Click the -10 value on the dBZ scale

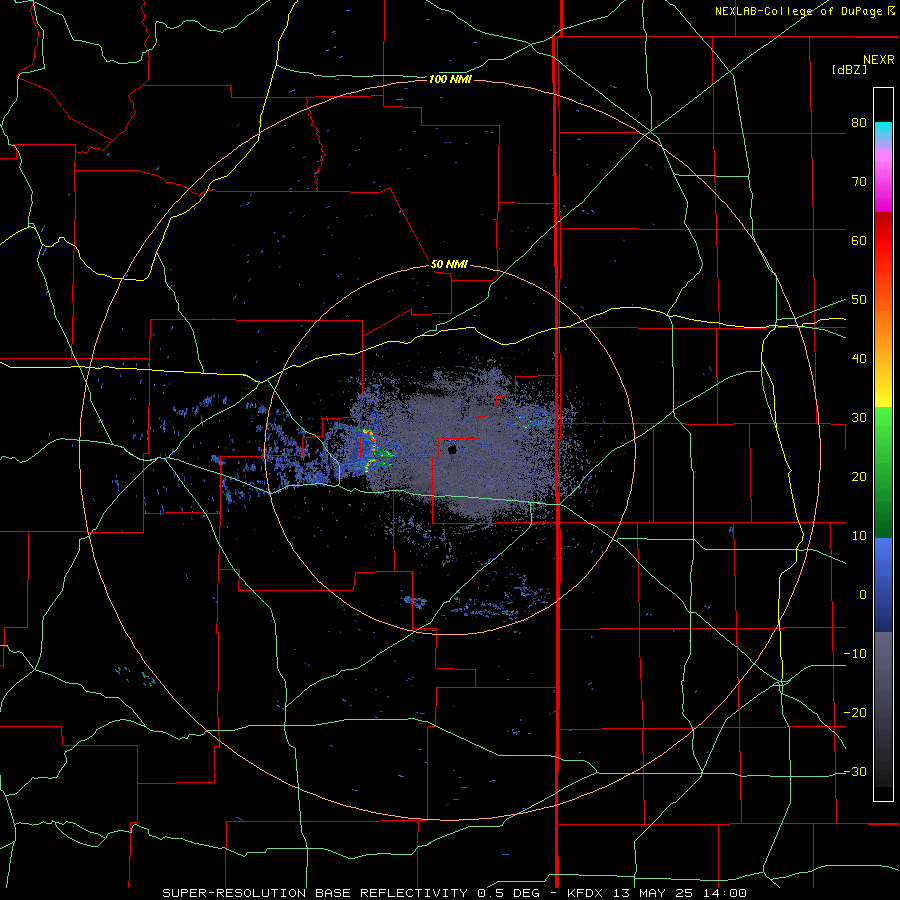click(855, 654)
